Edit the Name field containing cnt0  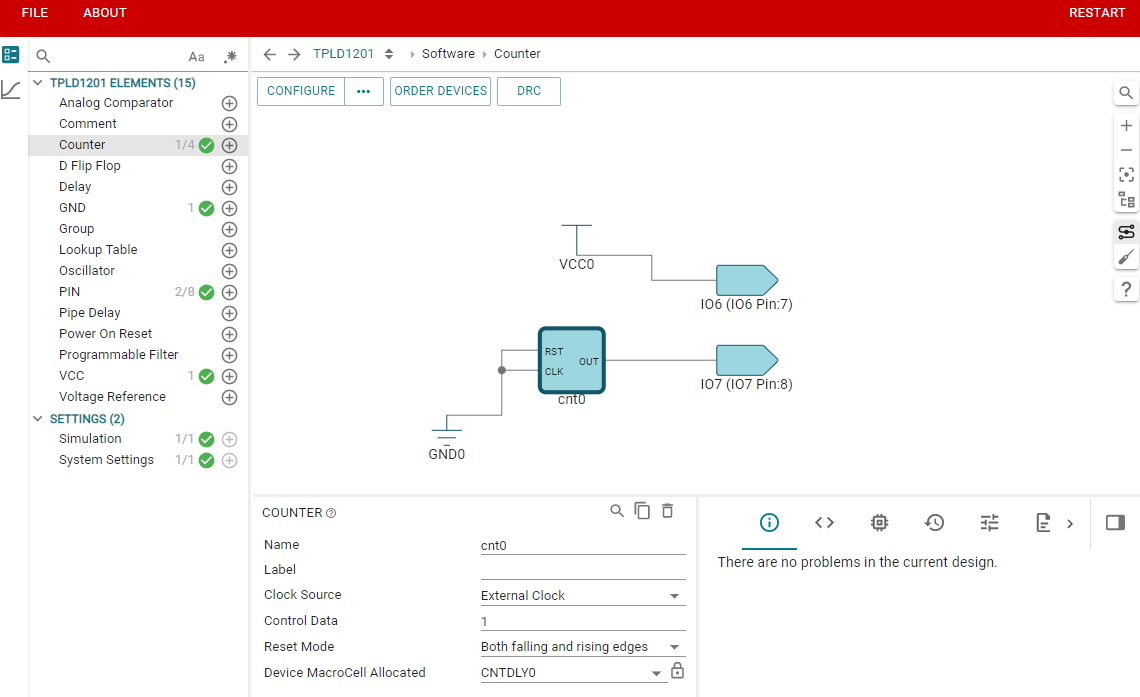pyautogui.click(x=583, y=546)
